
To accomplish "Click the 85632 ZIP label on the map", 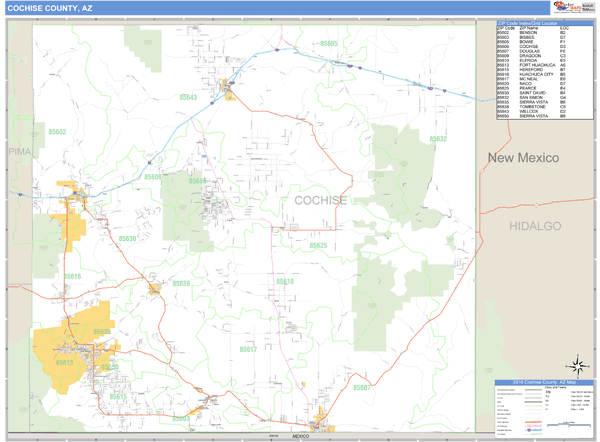I will coord(438,139).
